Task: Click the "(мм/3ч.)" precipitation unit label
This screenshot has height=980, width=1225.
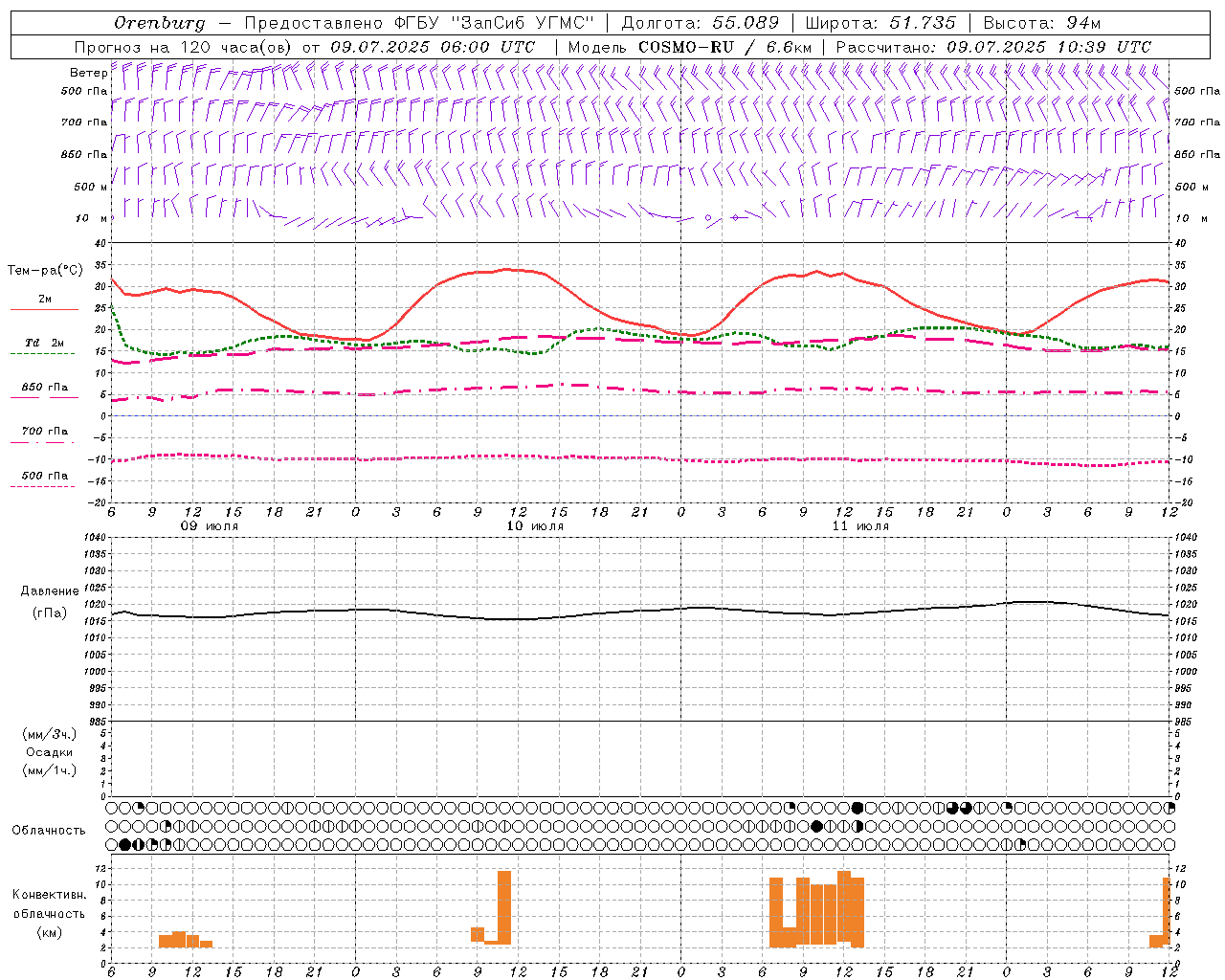Action: coord(50,734)
